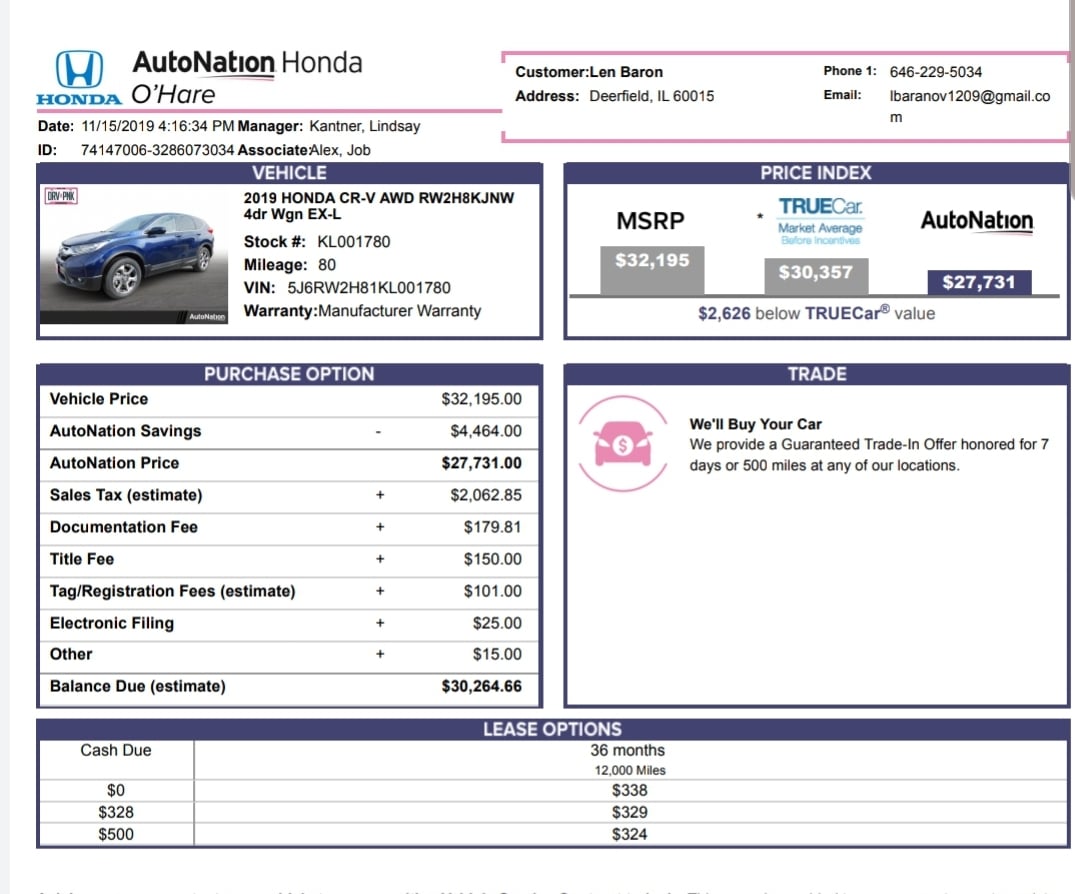Click the manager name Kantner, Lindsay
The height and width of the screenshot is (894, 1075).
(365, 126)
